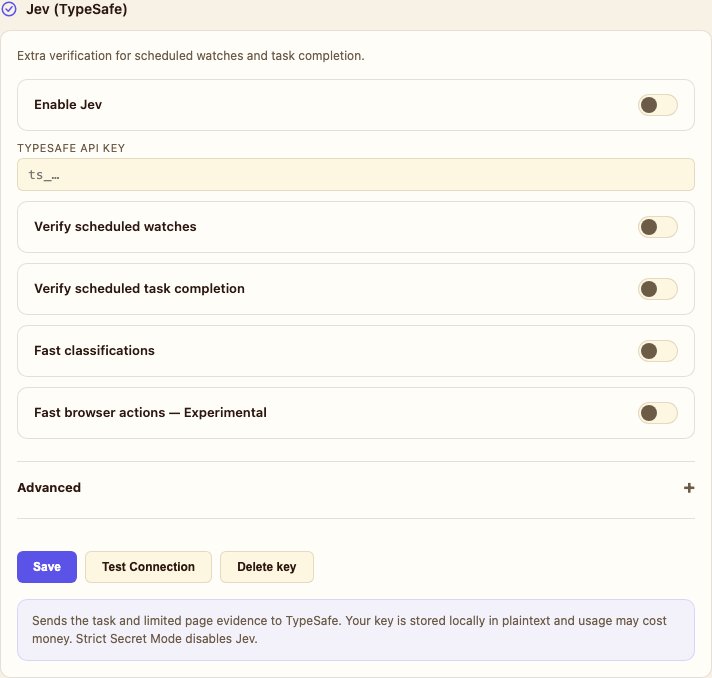Click the Delete key button

pos(267,567)
